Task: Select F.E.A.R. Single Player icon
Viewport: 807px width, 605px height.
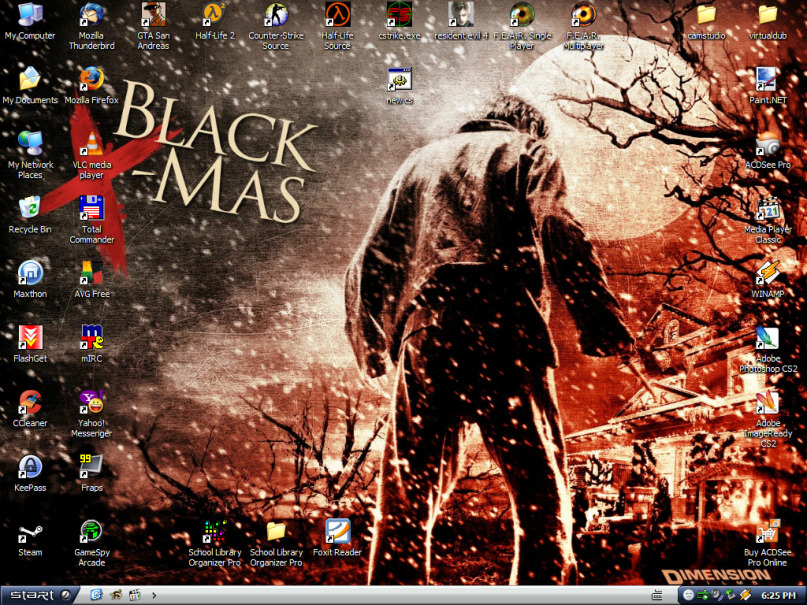Action: click(x=522, y=26)
